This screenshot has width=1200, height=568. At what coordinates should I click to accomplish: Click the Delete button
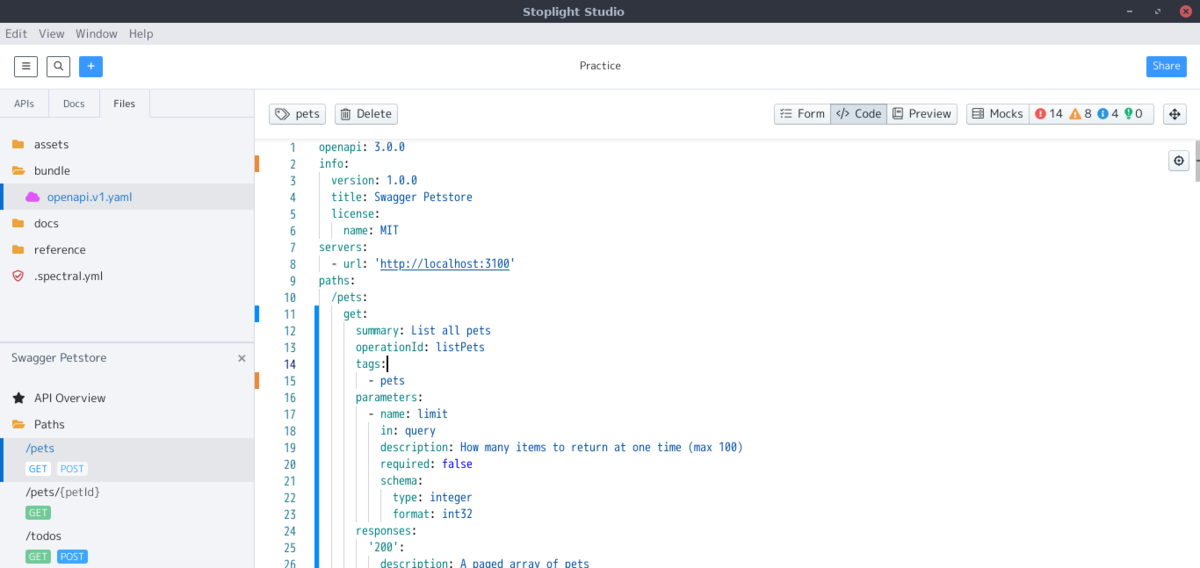[x=366, y=114]
